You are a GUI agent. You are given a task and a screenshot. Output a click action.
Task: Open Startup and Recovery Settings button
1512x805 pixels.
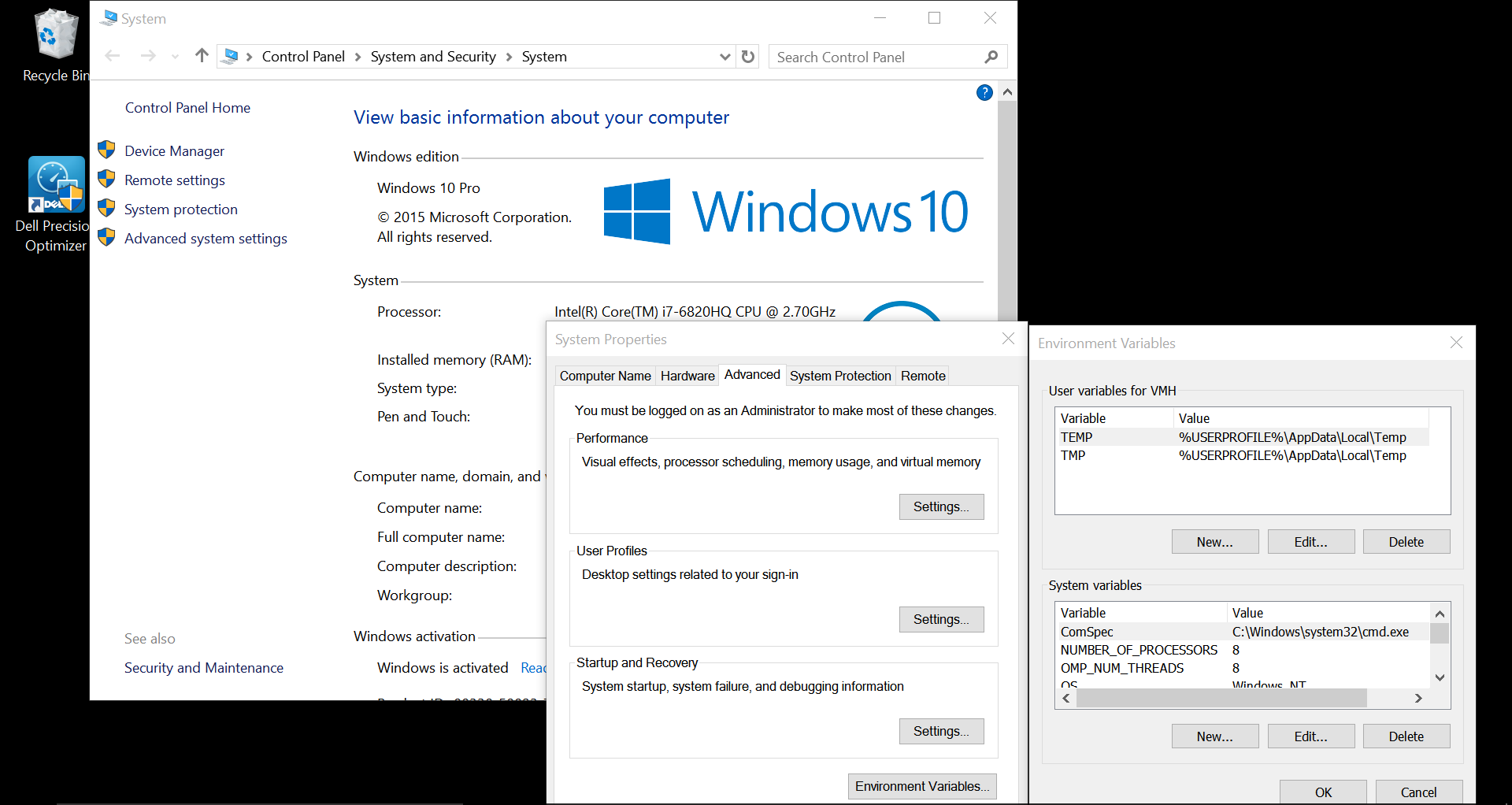tap(942, 731)
